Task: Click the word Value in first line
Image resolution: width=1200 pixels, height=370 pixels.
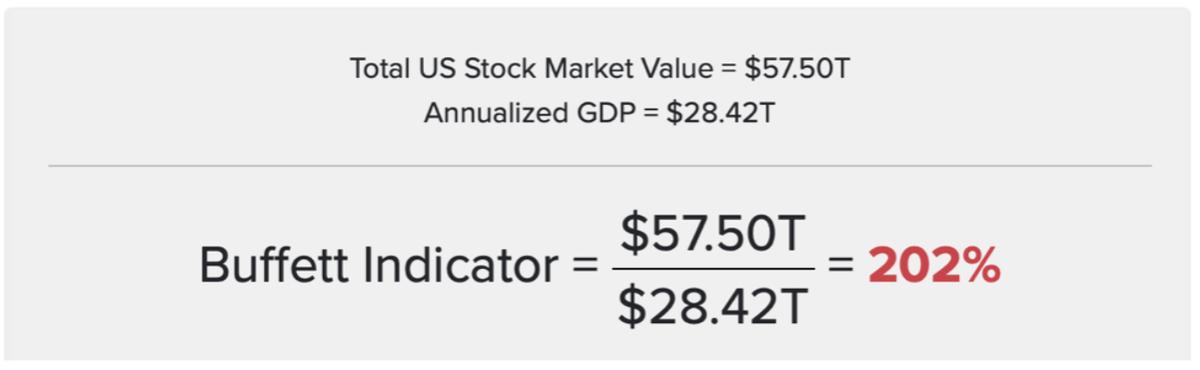Action: click(x=685, y=69)
